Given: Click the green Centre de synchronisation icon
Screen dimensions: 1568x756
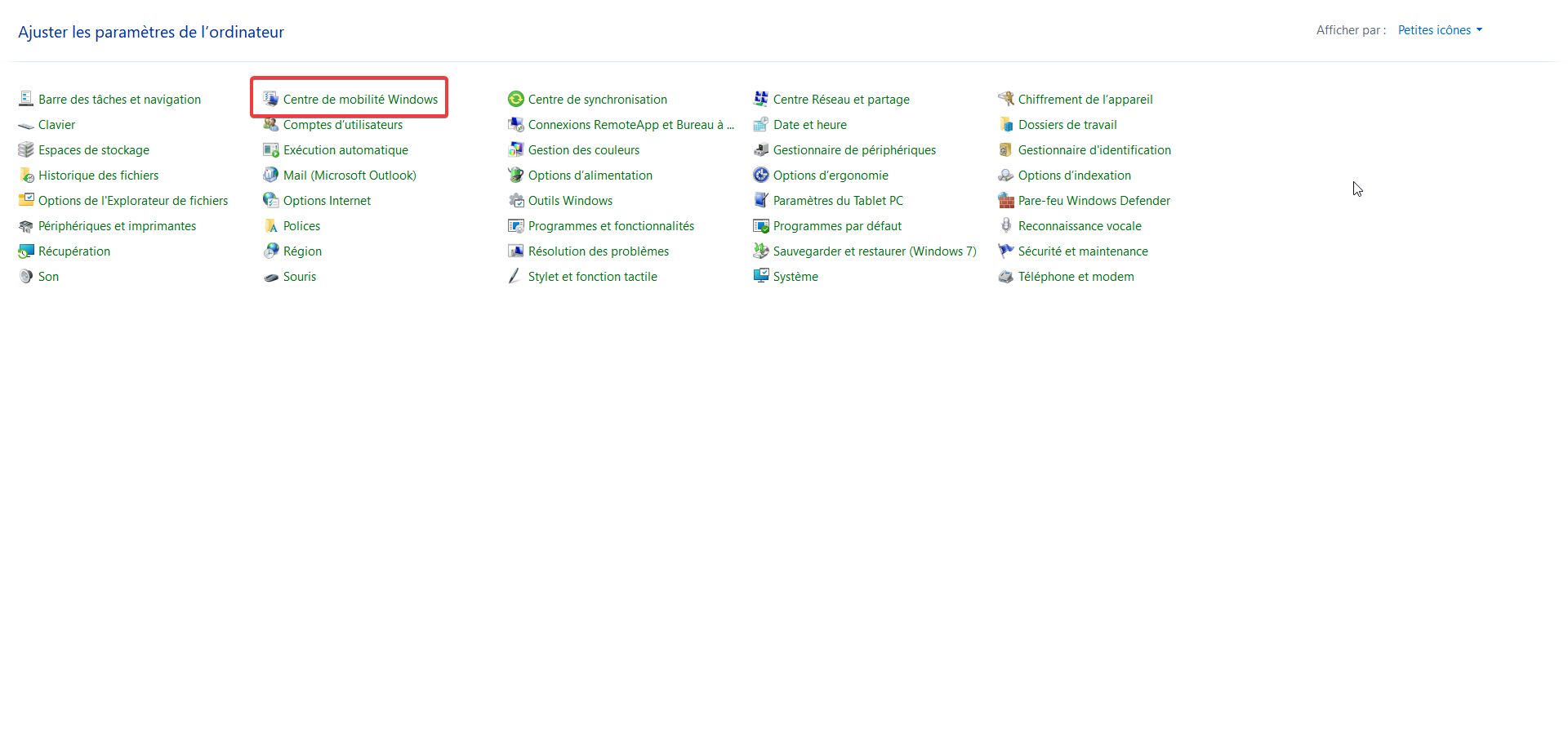Looking at the screenshot, I should (516, 99).
